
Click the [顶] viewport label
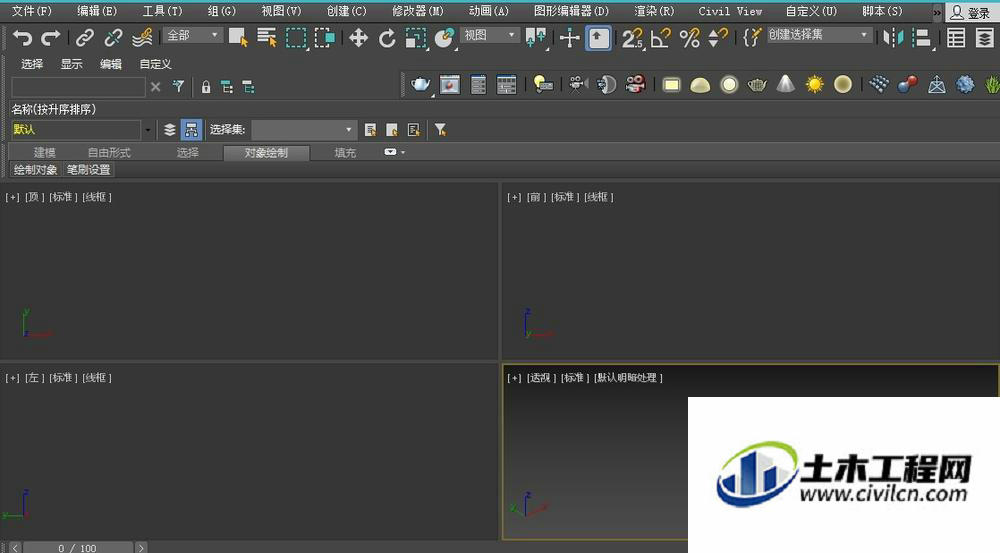coord(34,197)
